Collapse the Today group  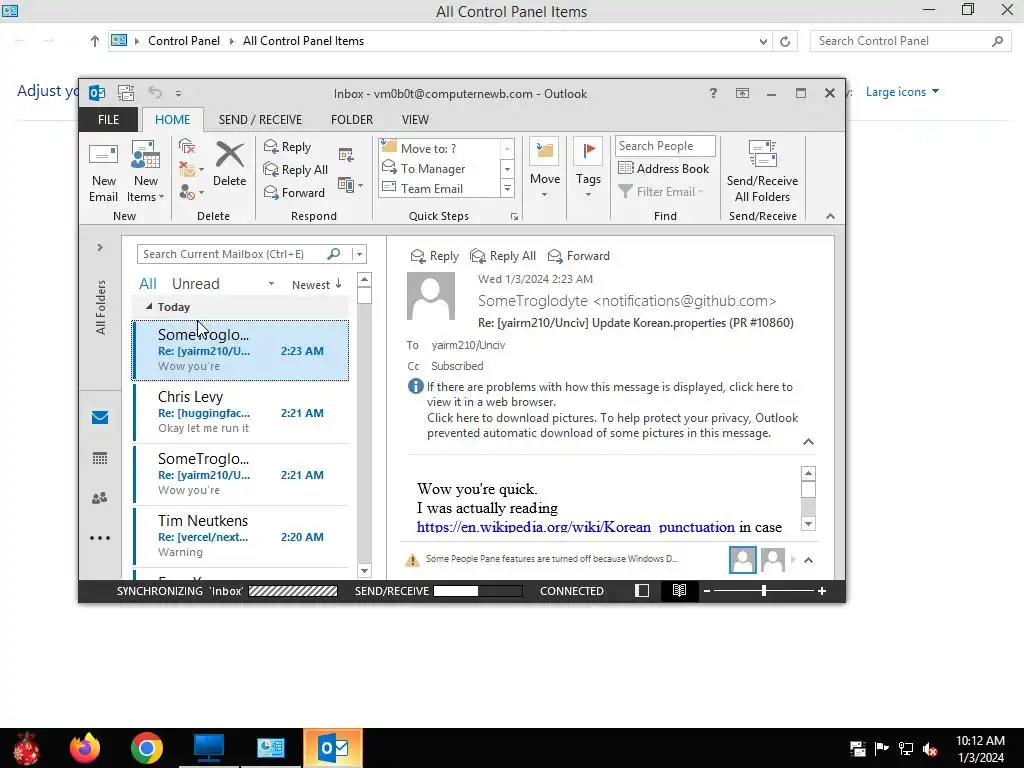click(149, 306)
